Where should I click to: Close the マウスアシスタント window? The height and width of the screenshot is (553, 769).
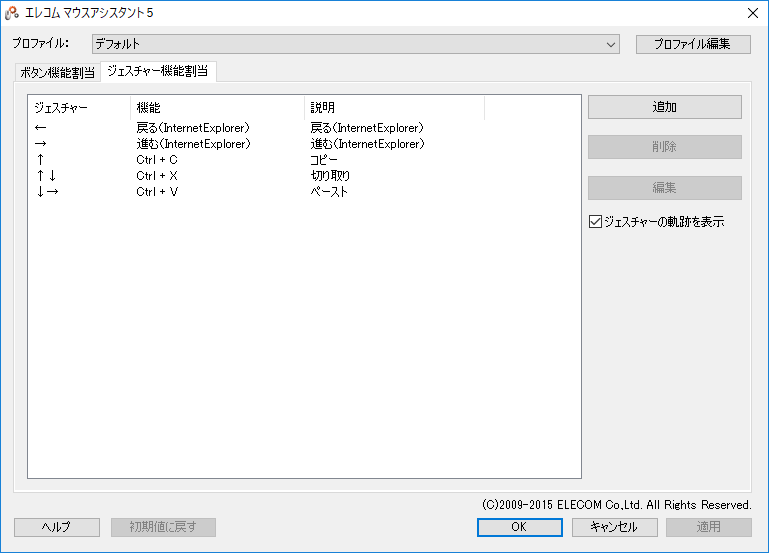[752, 13]
